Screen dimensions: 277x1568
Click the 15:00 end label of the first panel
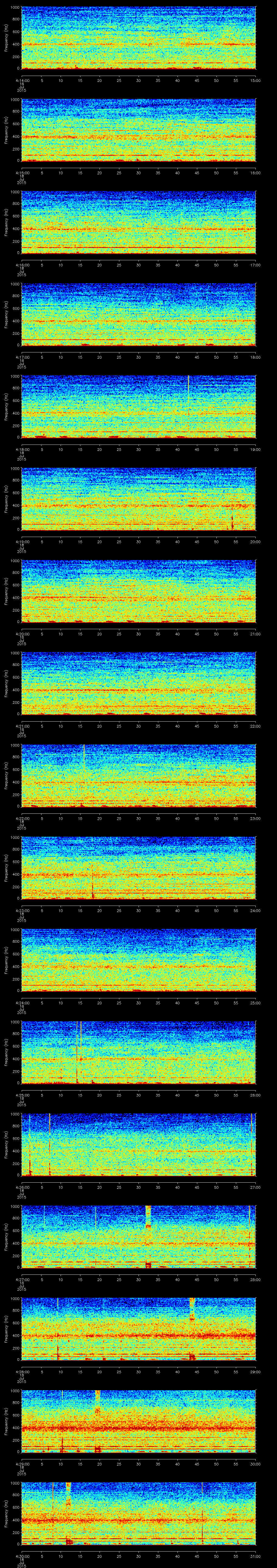pyautogui.click(x=255, y=80)
